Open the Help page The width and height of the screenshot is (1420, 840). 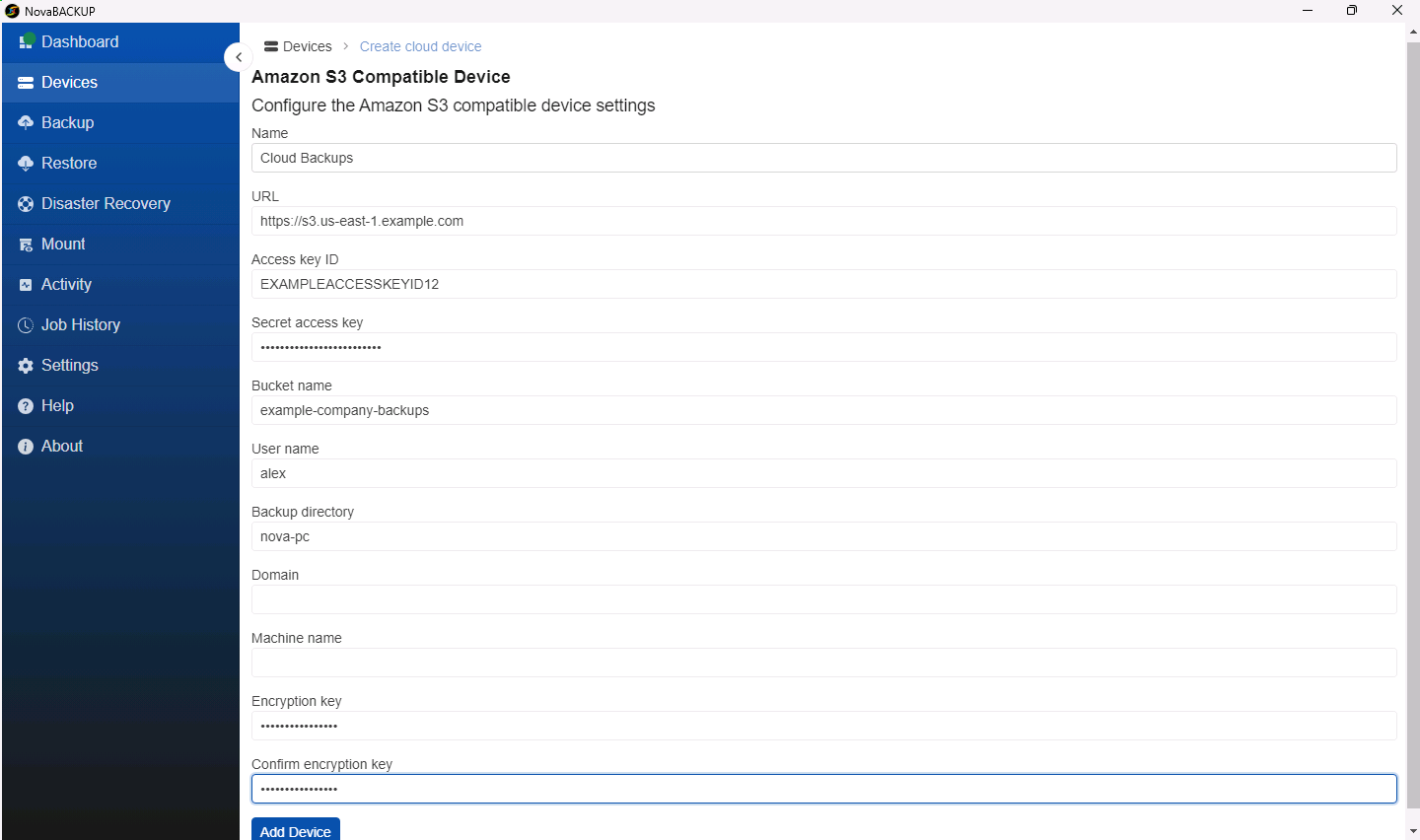(120, 406)
